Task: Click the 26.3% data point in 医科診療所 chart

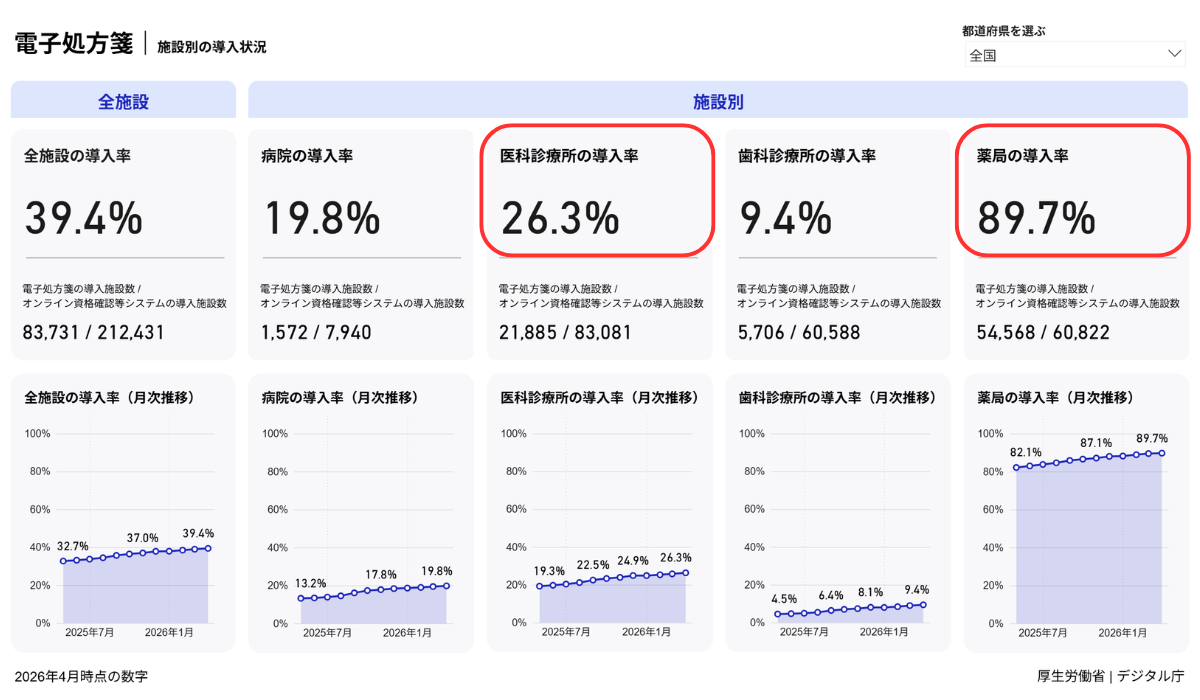Action: point(685,573)
